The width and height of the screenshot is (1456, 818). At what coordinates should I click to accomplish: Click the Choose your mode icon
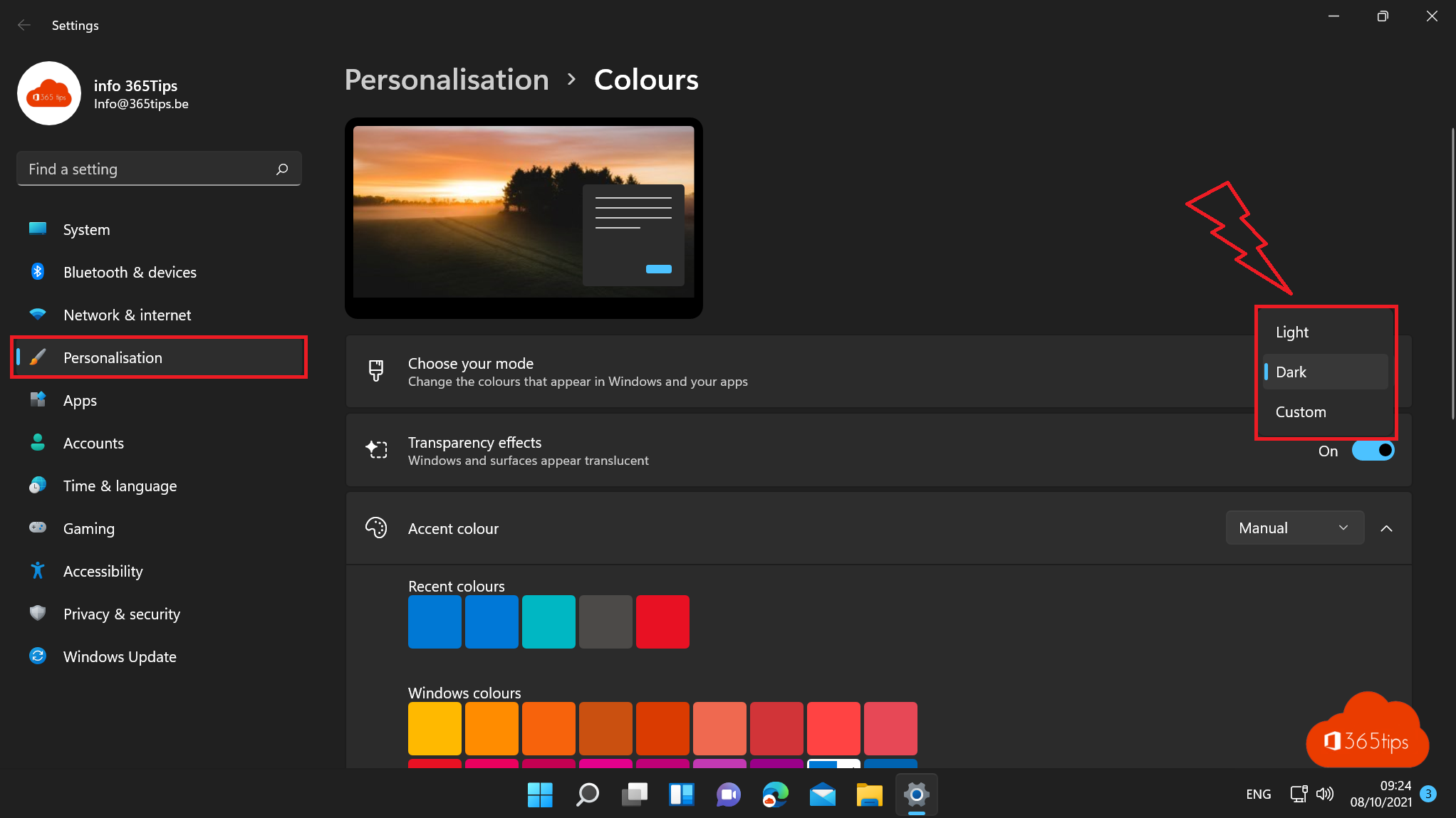tap(377, 371)
